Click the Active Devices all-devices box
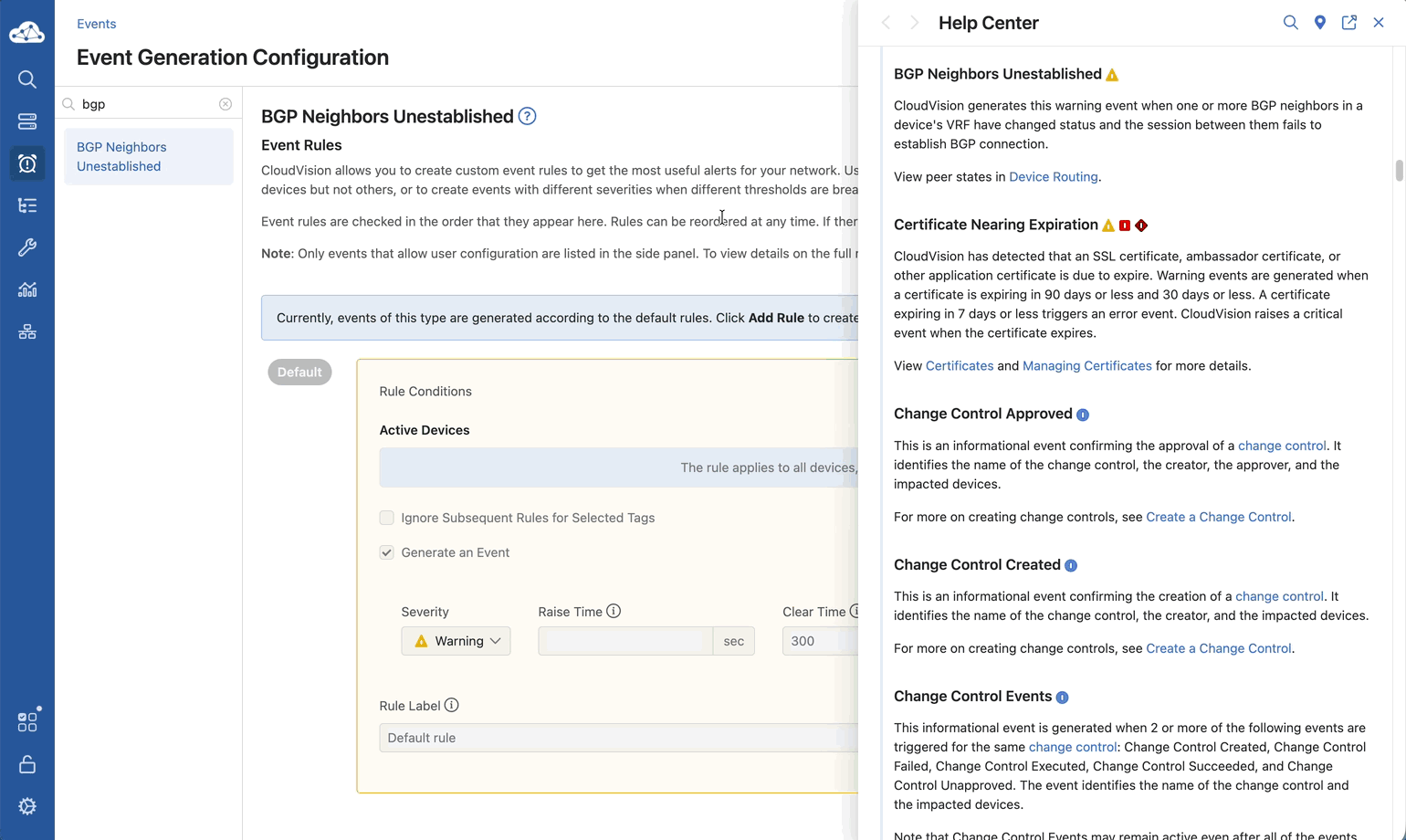Image resolution: width=1406 pixels, height=840 pixels. coord(619,467)
